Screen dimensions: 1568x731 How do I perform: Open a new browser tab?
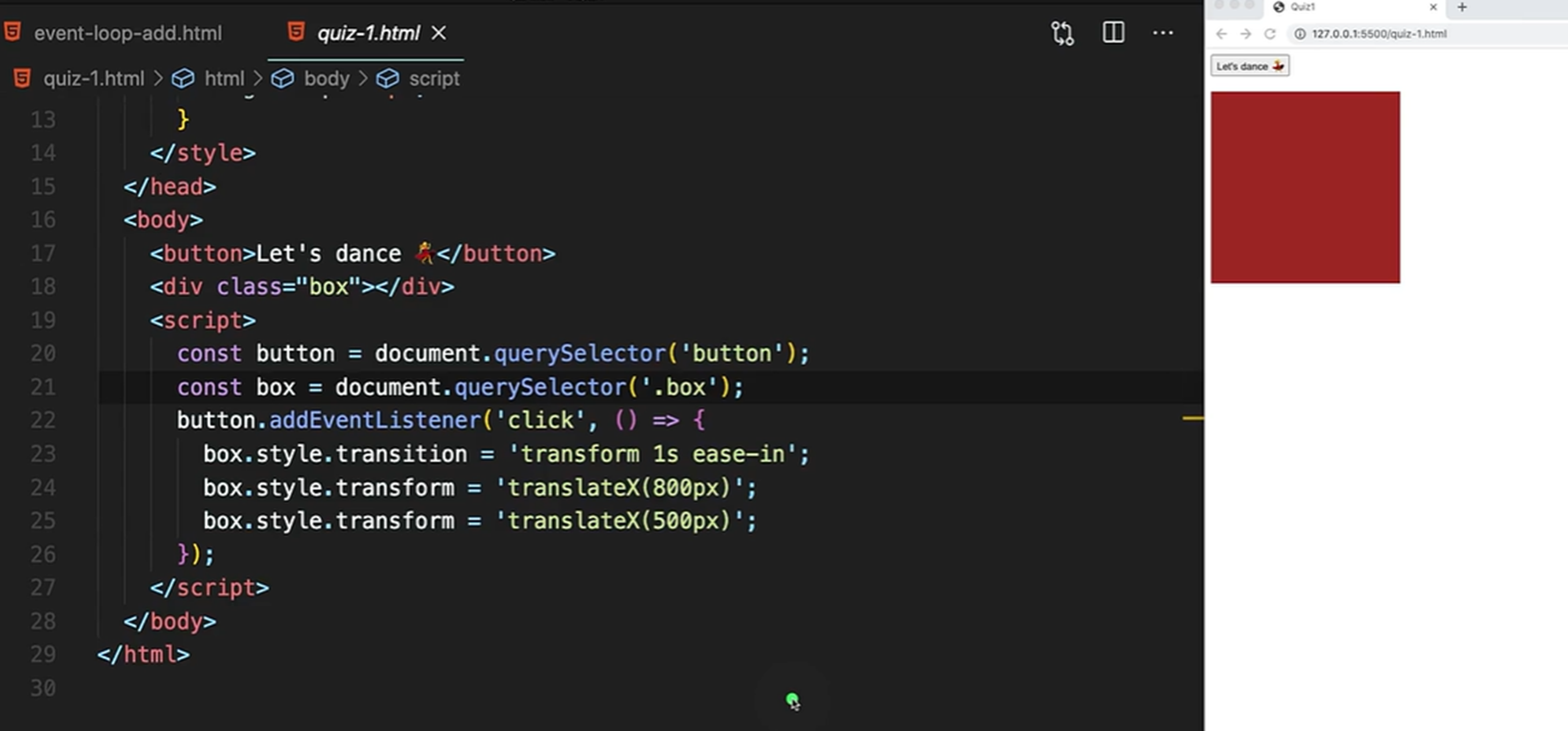click(1462, 7)
